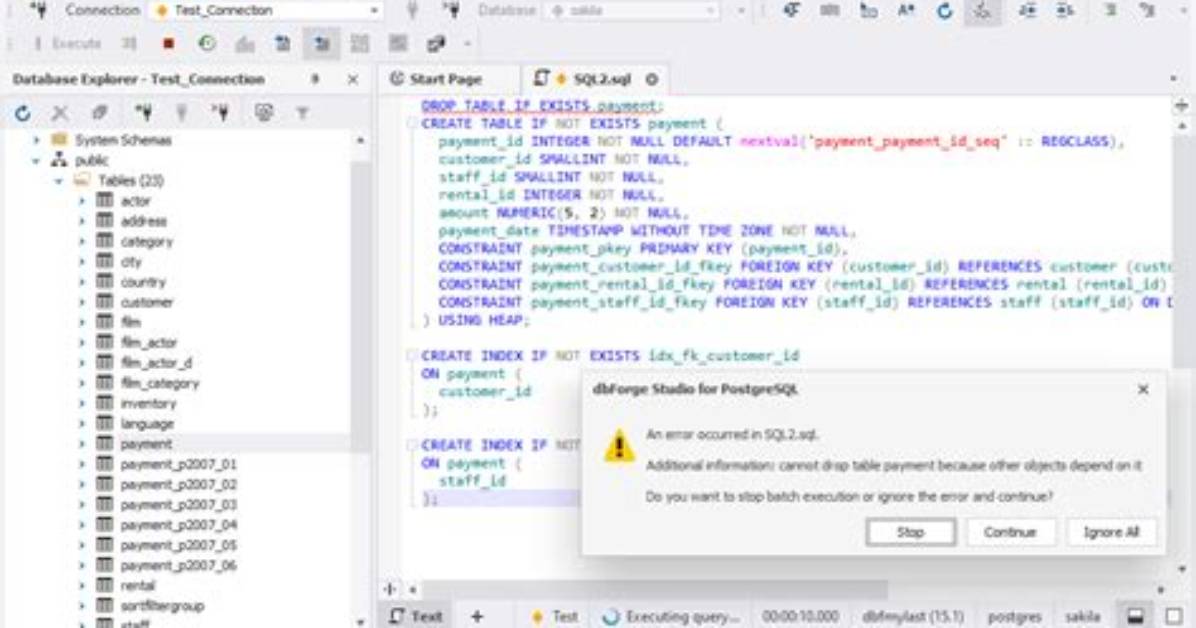Collapse the public schema node
Viewport: 1196px width, 628px height.
pos(36,160)
